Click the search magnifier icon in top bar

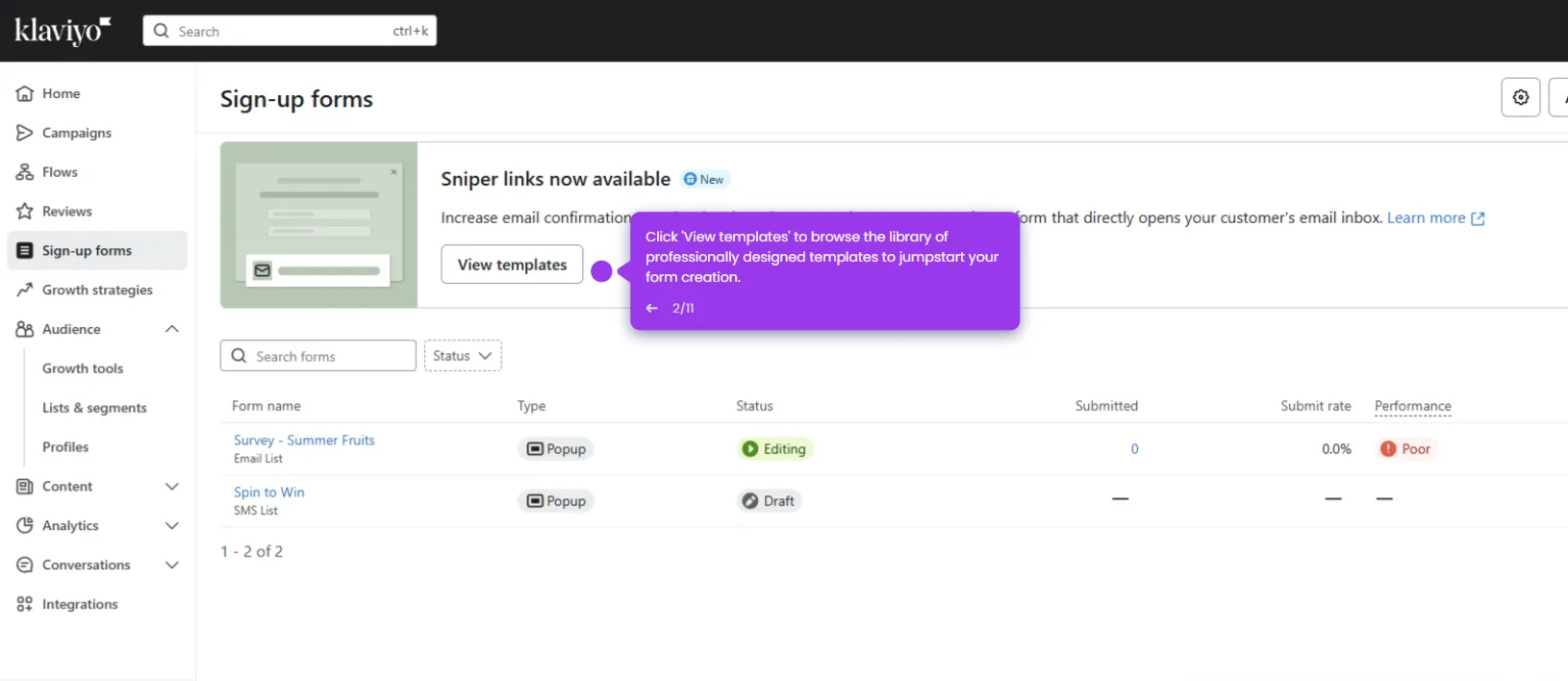(x=162, y=31)
